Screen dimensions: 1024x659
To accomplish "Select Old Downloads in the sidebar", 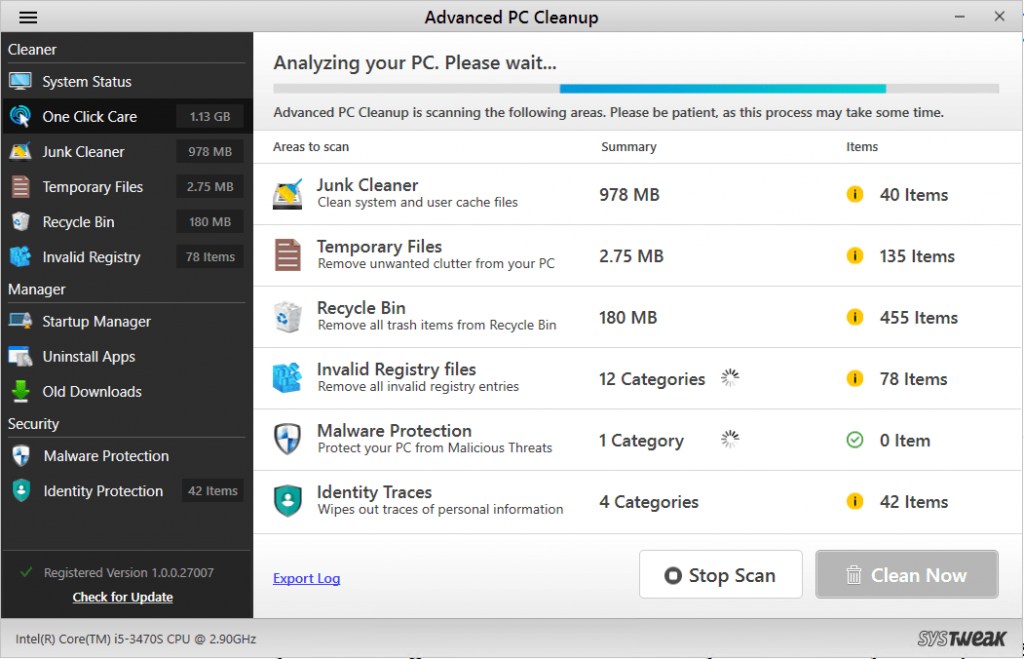I will pyautogui.click(x=93, y=391).
